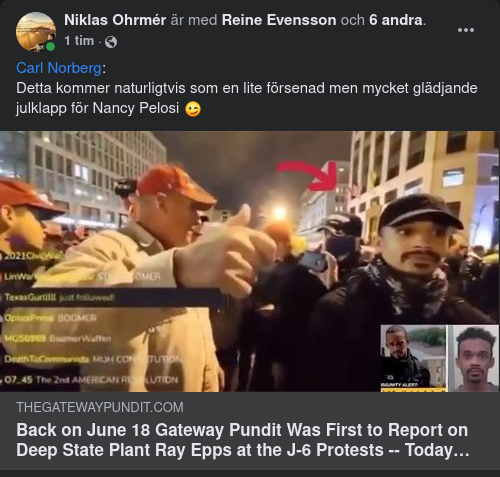
Task: Open the three-dot post options menu
Action: (x=466, y=30)
